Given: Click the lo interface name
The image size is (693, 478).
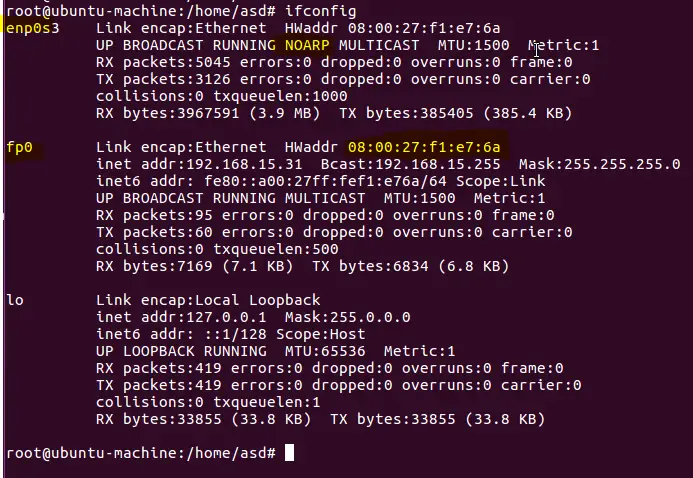Looking at the screenshot, I should (x=15, y=300).
